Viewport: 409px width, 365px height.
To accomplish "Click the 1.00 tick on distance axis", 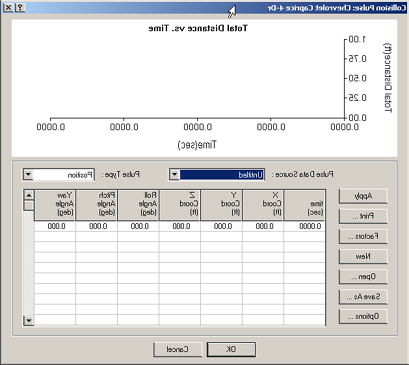I will [x=357, y=39].
